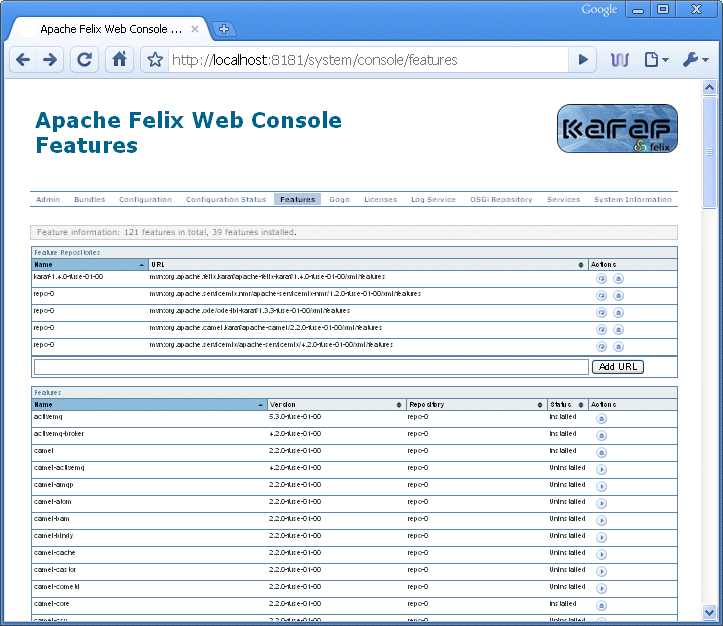
Task: Select the camel-cometd feature name
Action: click(x=57, y=587)
